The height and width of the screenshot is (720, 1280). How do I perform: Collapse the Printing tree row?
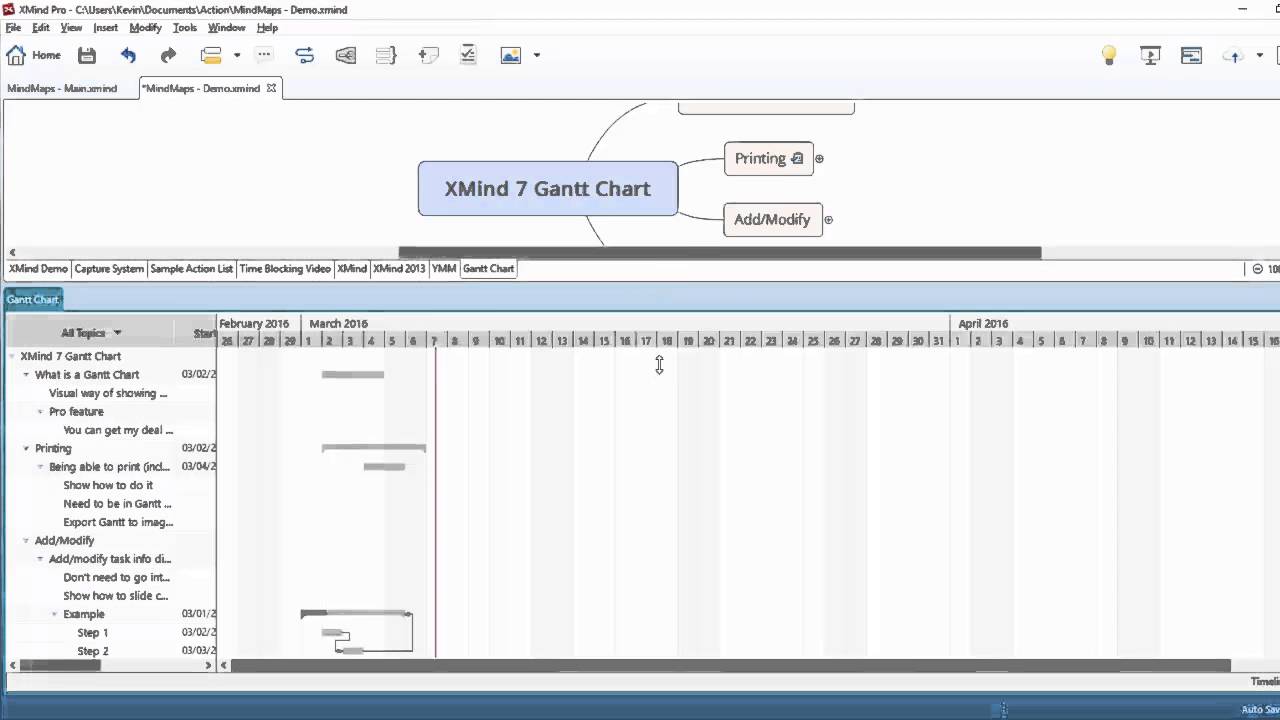pyautogui.click(x=26, y=448)
